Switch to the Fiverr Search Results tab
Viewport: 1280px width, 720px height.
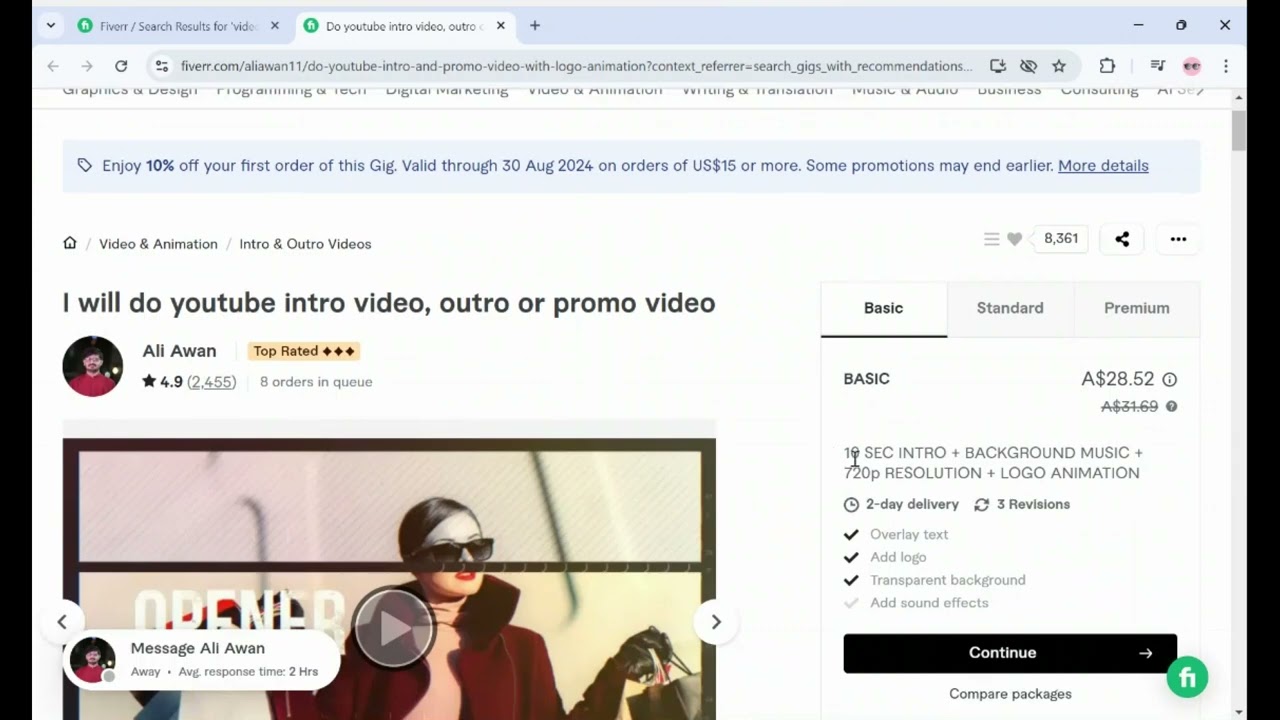pyautogui.click(x=178, y=26)
